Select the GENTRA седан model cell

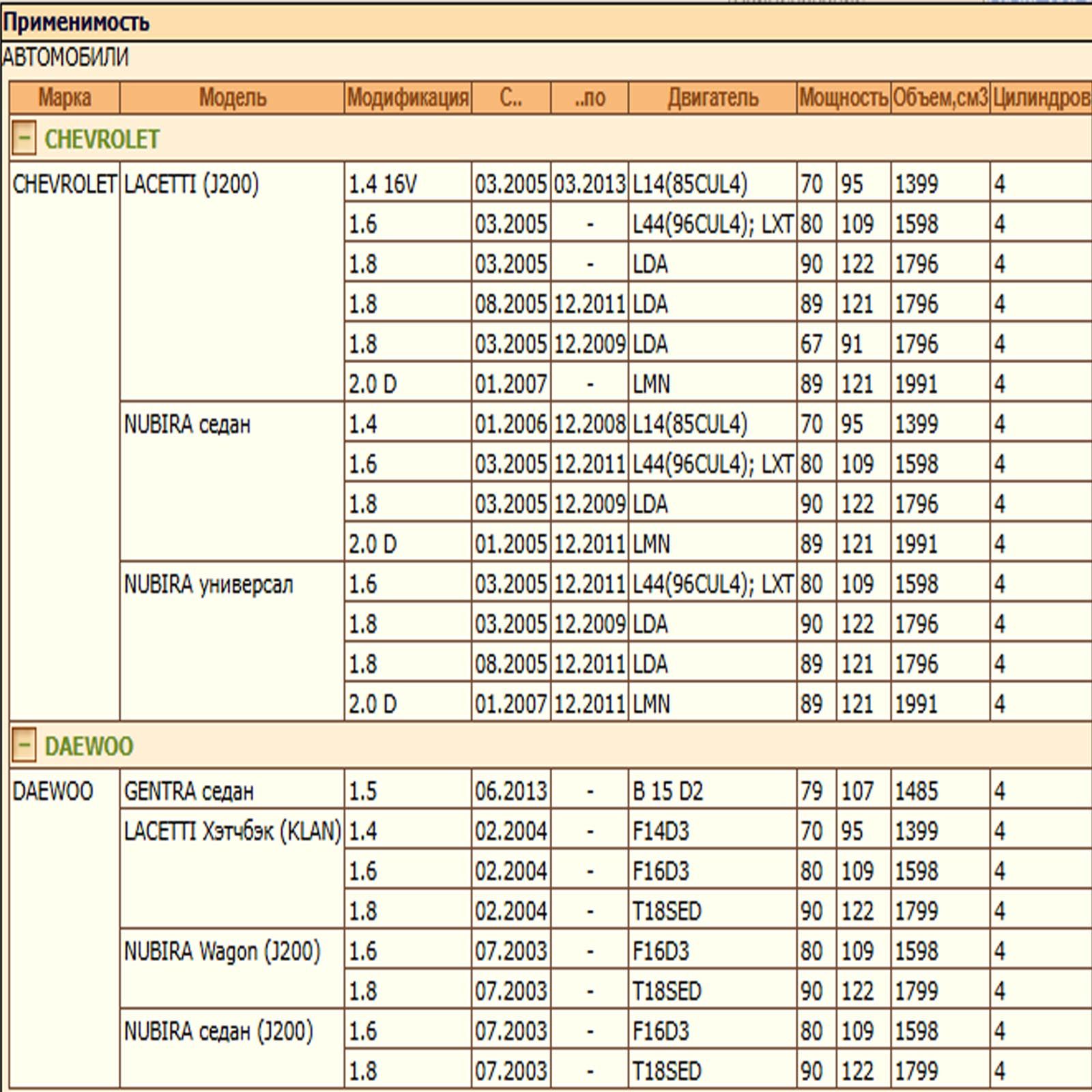pyautogui.click(x=189, y=791)
